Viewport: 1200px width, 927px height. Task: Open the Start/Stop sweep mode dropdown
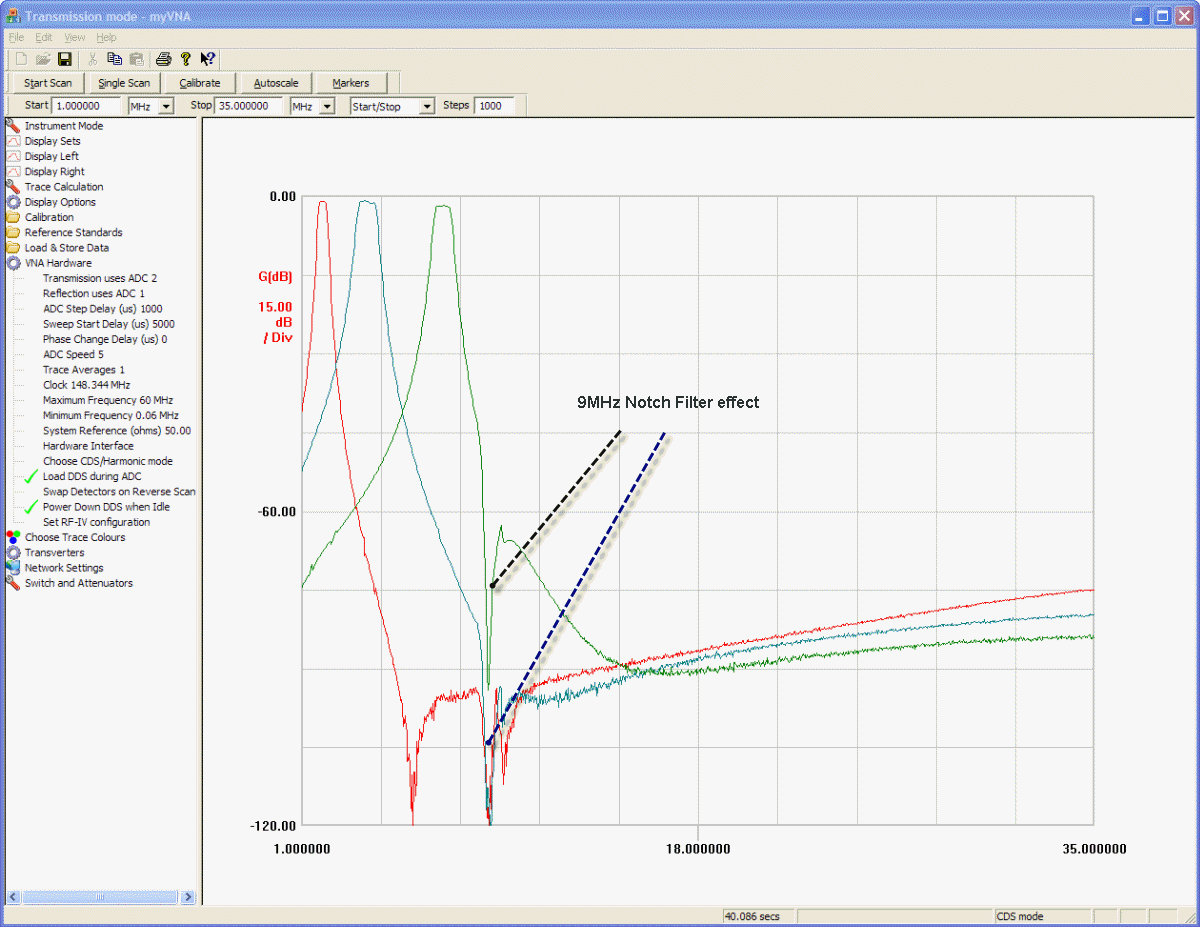pos(427,106)
